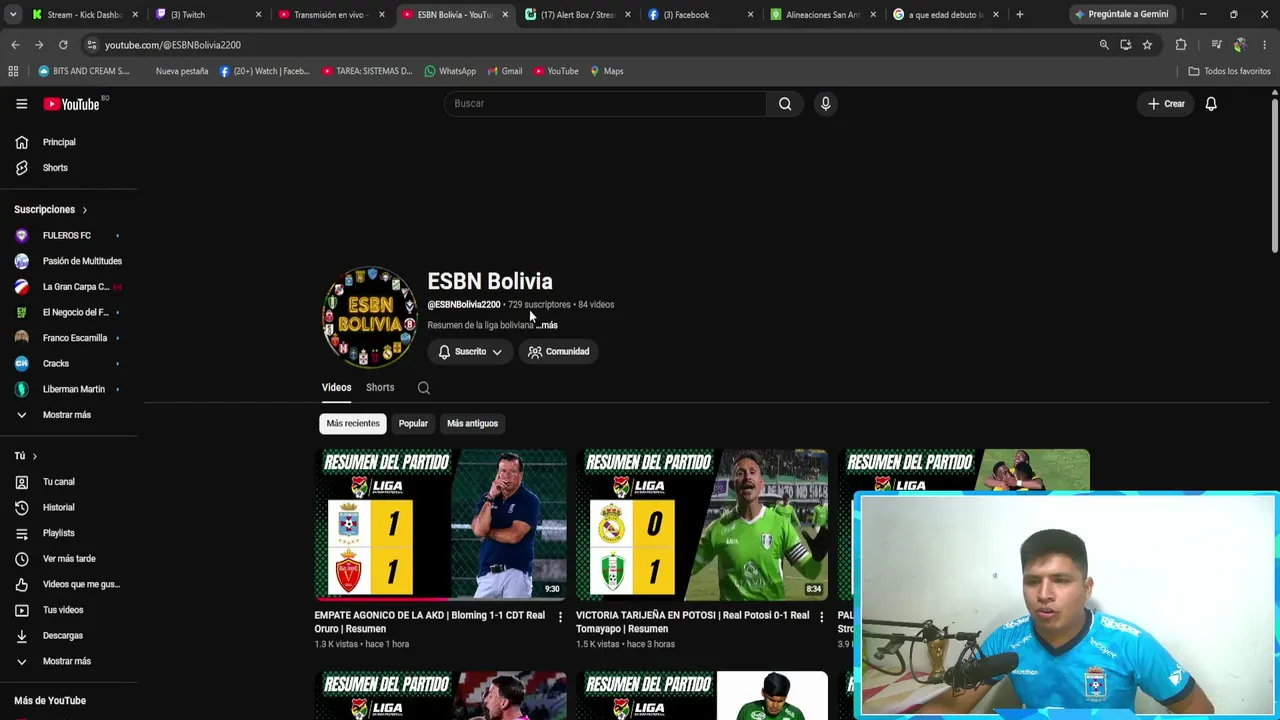
Task: Open the Maps bookmark
Action: [x=607, y=71]
